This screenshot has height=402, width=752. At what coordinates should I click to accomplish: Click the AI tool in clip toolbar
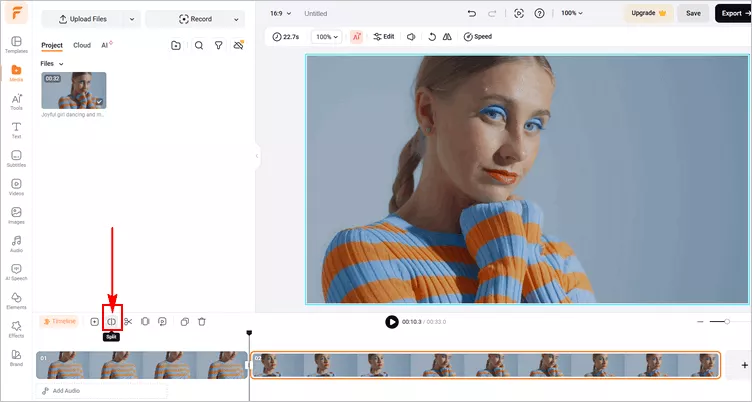click(356, 36)
